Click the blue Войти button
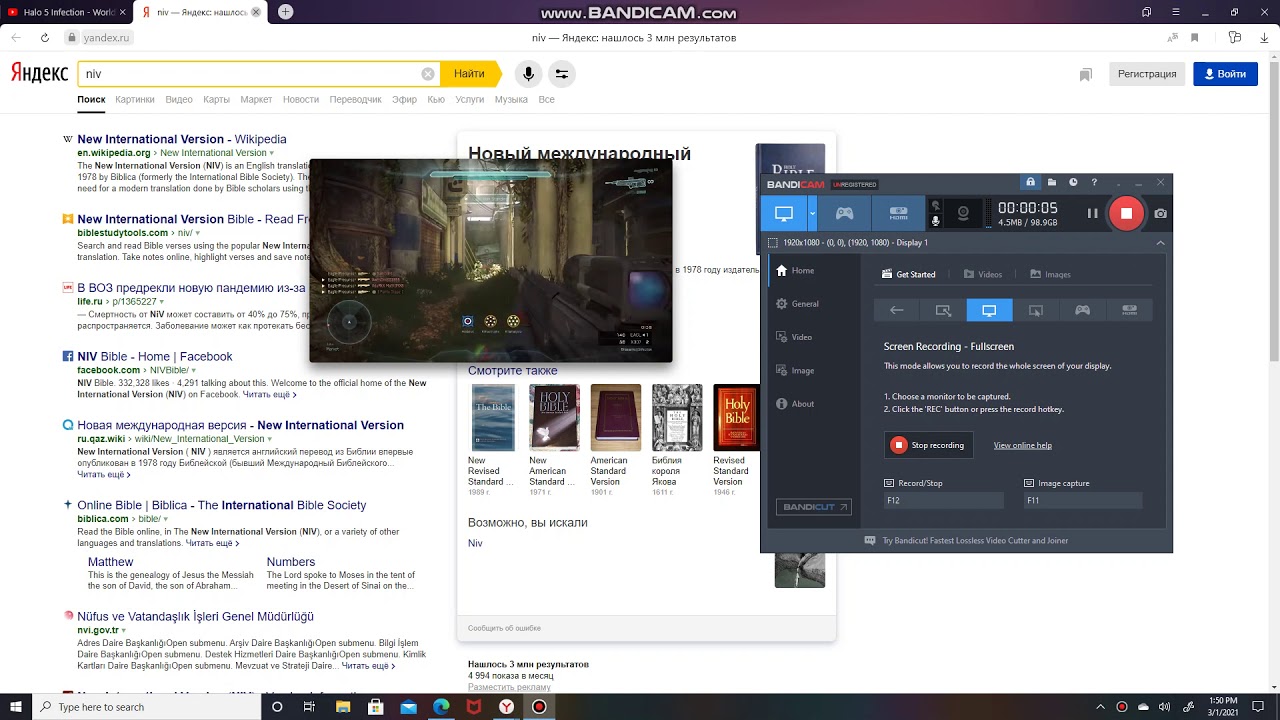This screenshot has height=720, width=1280. click(1225, 74)
